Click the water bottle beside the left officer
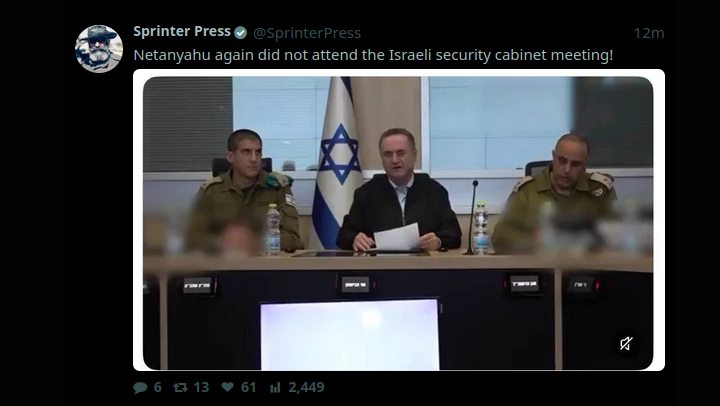The width and height of the screenshot is (720, 406). coord(272,229)
